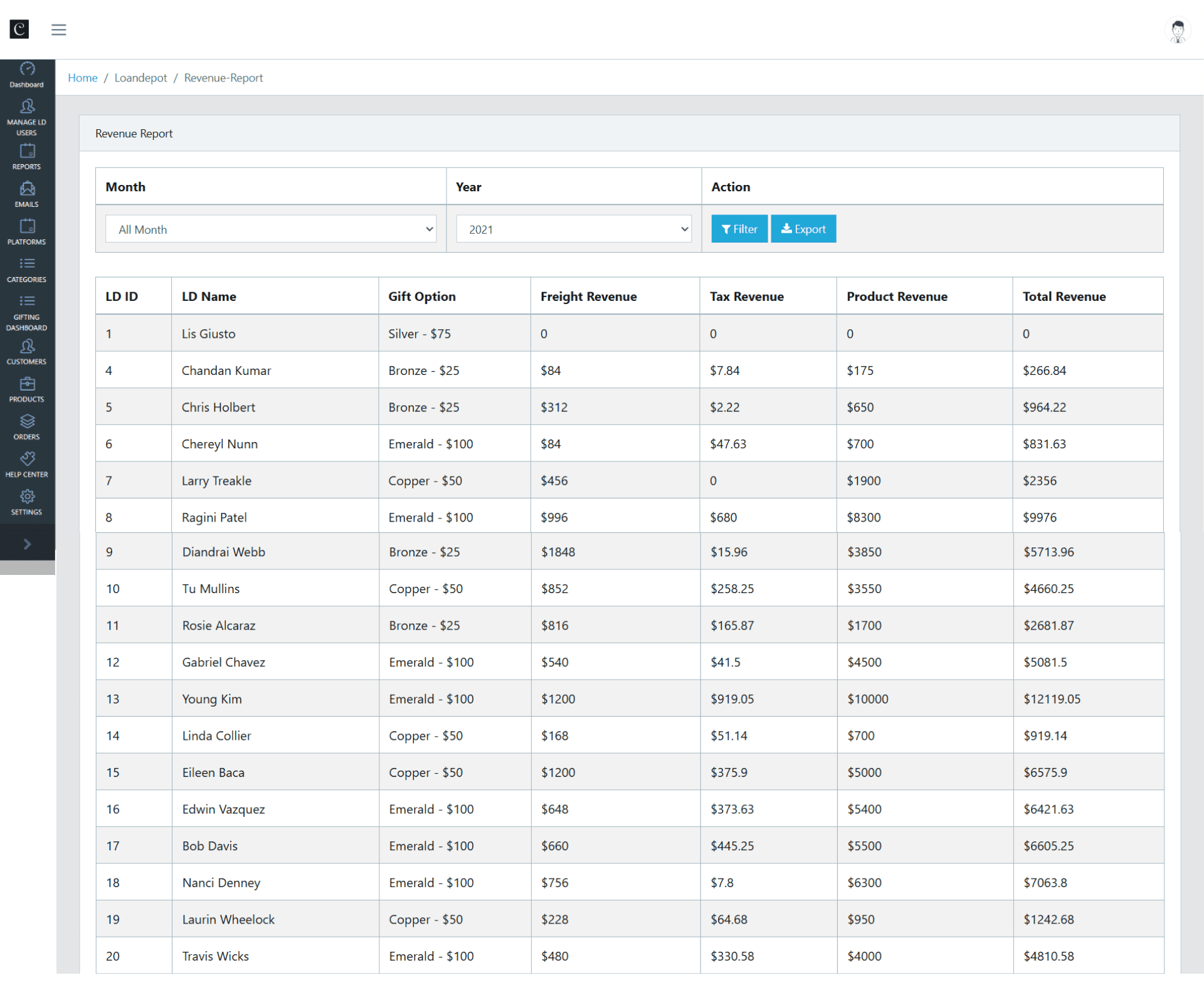Open the Dashboard sidebar icon
The height and width of the screenshot is (990, 1204).
(x=27, y=75)
